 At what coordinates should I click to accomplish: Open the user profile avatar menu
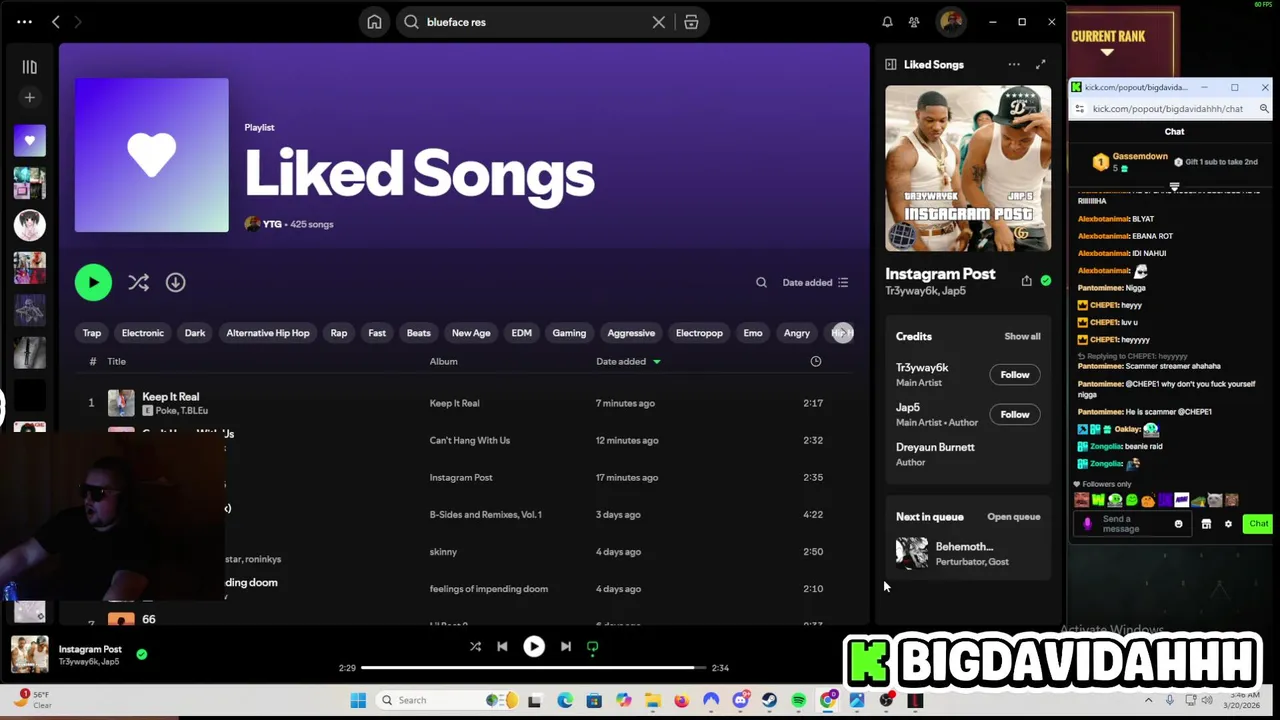tap(951, 22)
